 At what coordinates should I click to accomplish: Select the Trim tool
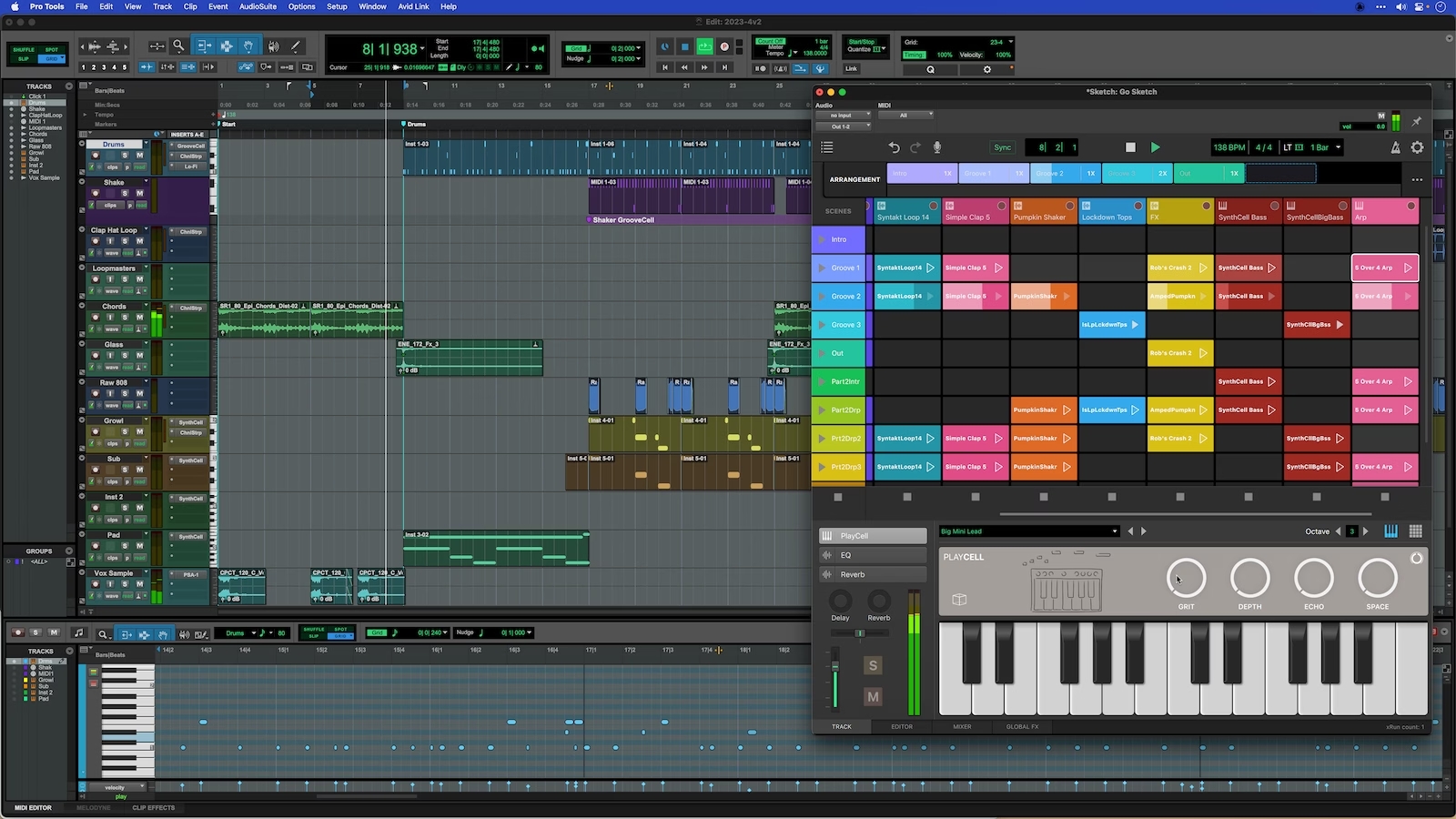coord(204,46)
